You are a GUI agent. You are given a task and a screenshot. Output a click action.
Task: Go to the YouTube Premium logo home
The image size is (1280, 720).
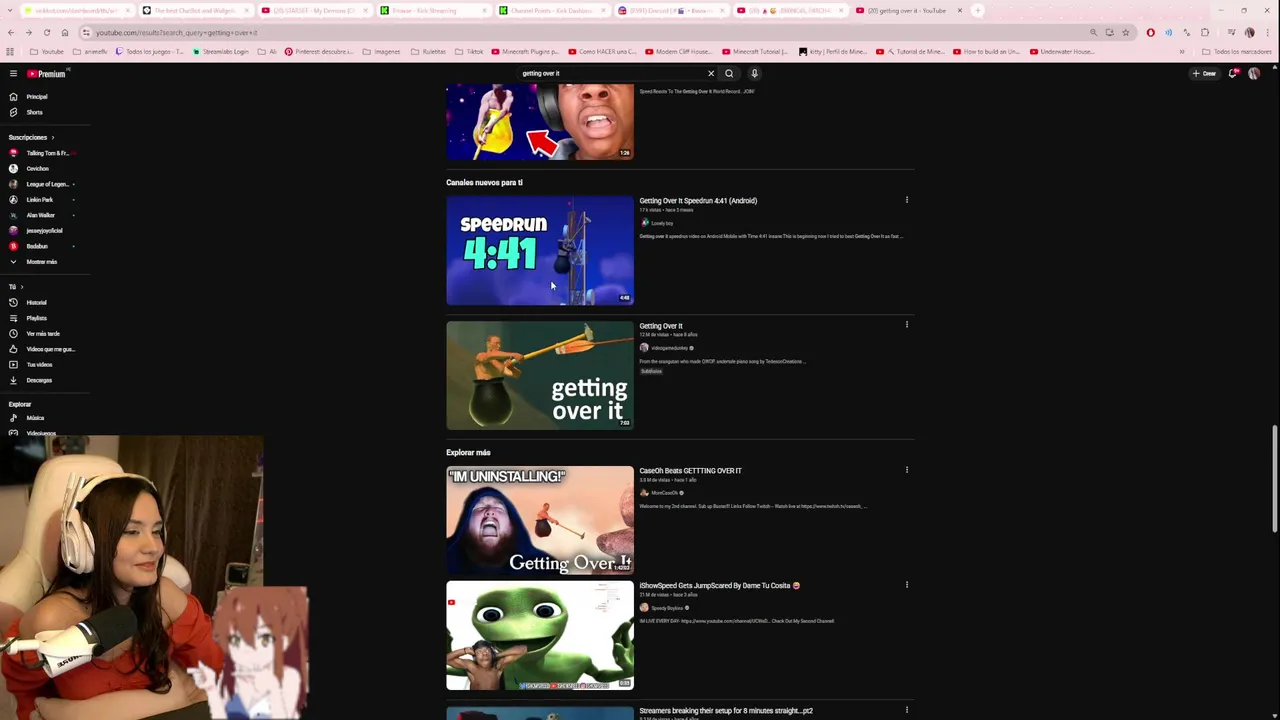[x=46, y=73]
